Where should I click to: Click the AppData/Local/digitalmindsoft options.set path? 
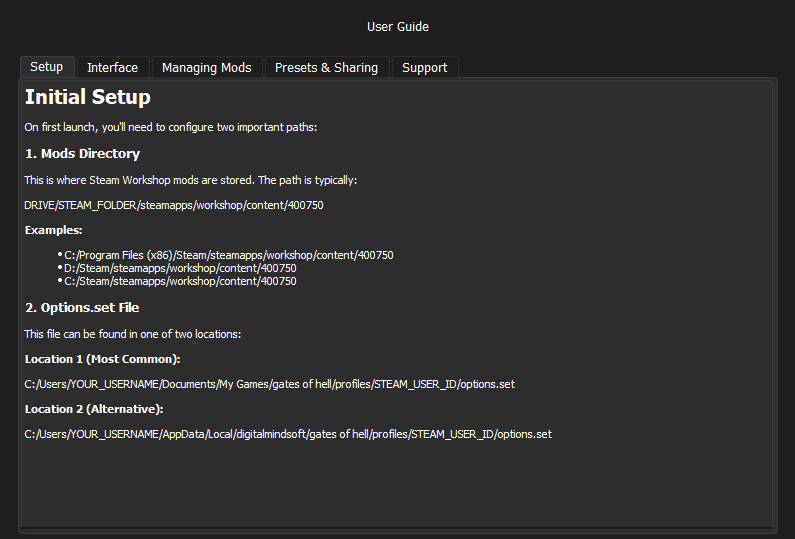pos(288,434)
